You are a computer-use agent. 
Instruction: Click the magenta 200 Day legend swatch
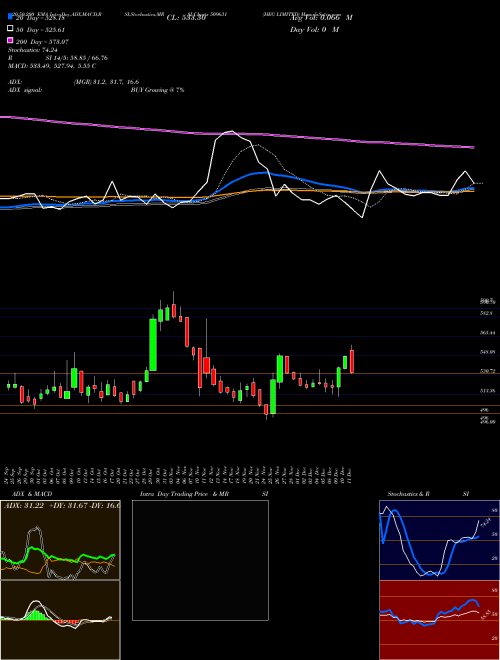tap(10, 41)
